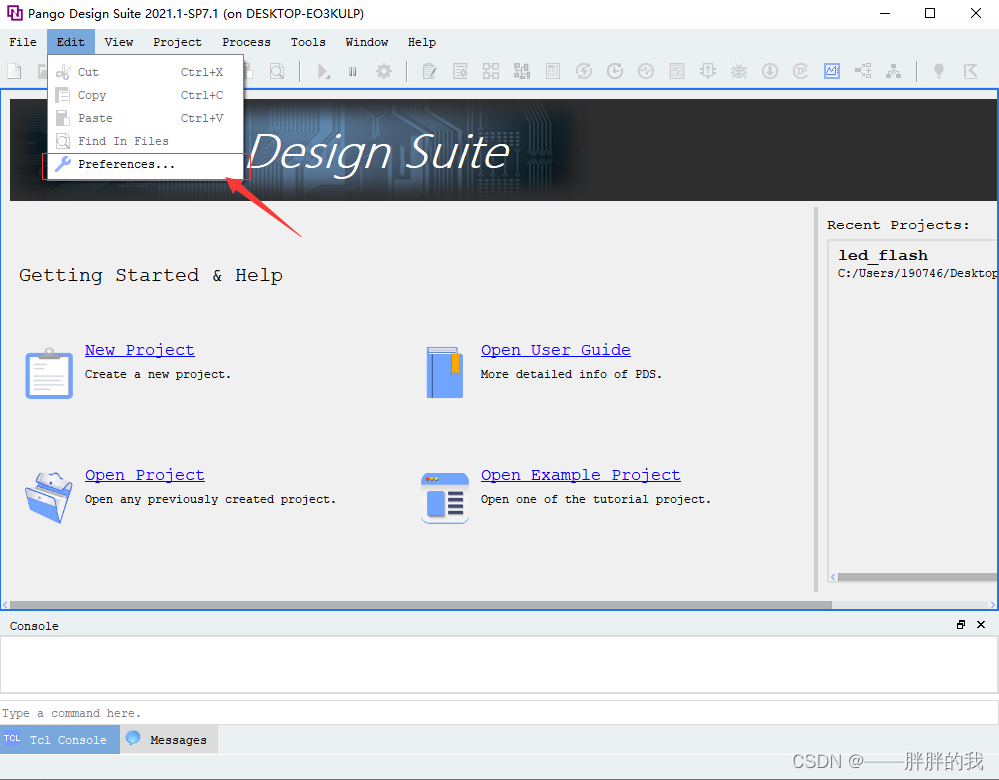Open the View menu
999x780 pixels.
(119, 42)
